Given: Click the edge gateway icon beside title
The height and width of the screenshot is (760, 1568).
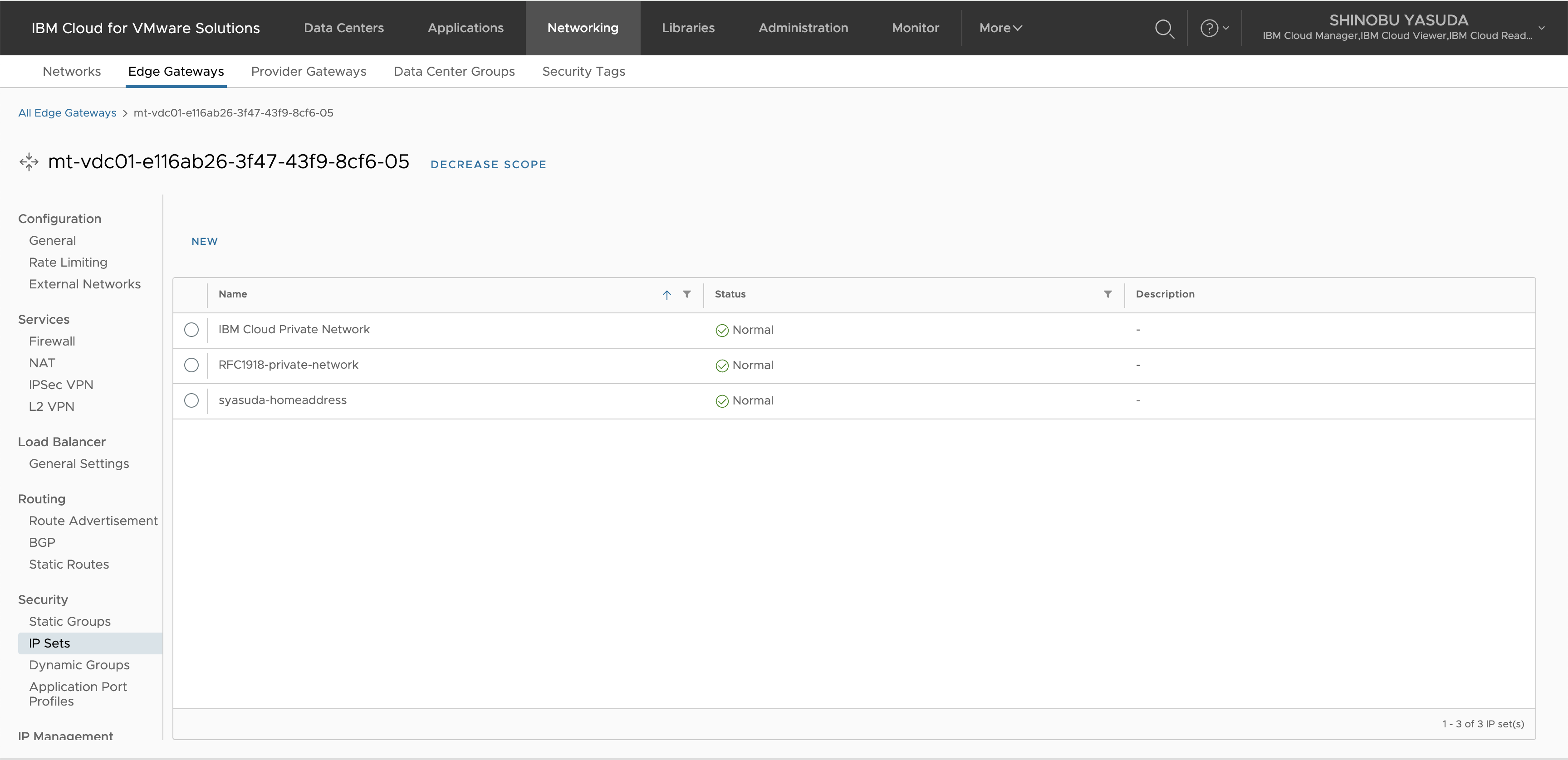Looking at the screenshot, I should click(29, 162).
